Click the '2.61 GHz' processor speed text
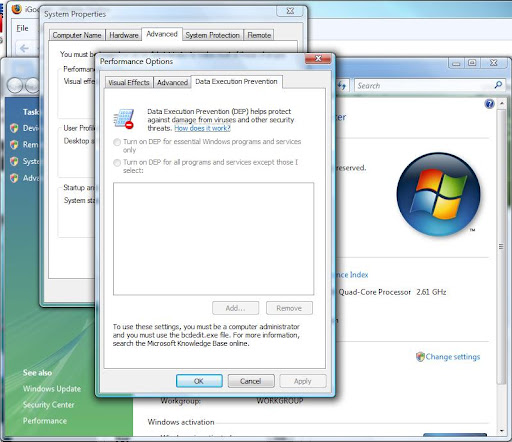This screenshot has width=512, height=442. pyautogui.click(x=431, y=292)
